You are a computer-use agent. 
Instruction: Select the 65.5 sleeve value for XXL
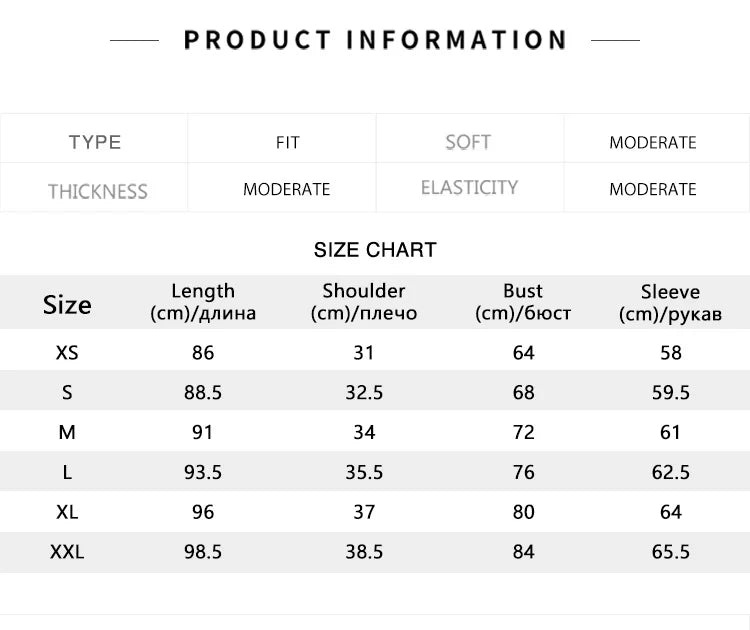tap(670, 552)
